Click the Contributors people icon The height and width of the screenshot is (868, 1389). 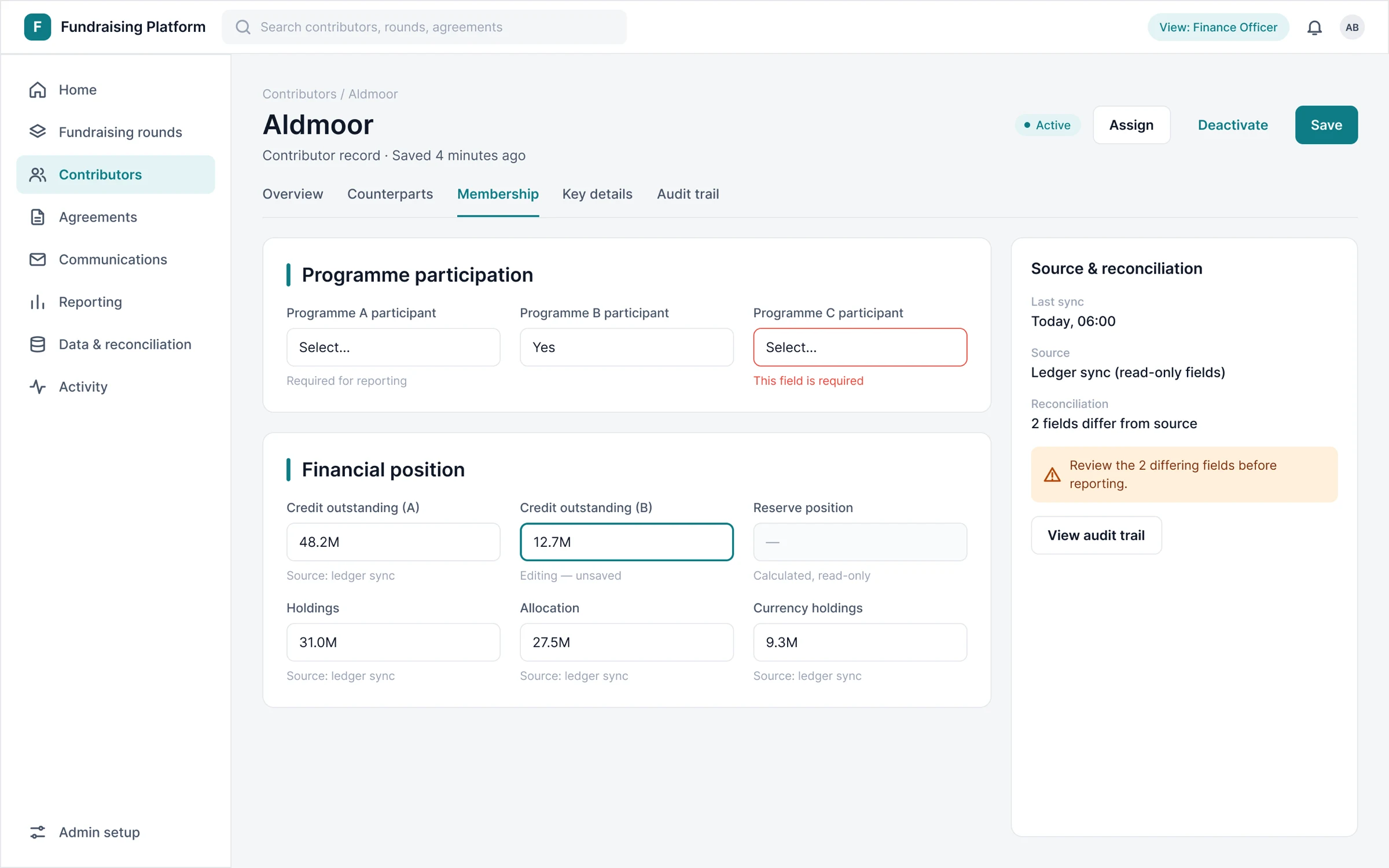[38, 174]
